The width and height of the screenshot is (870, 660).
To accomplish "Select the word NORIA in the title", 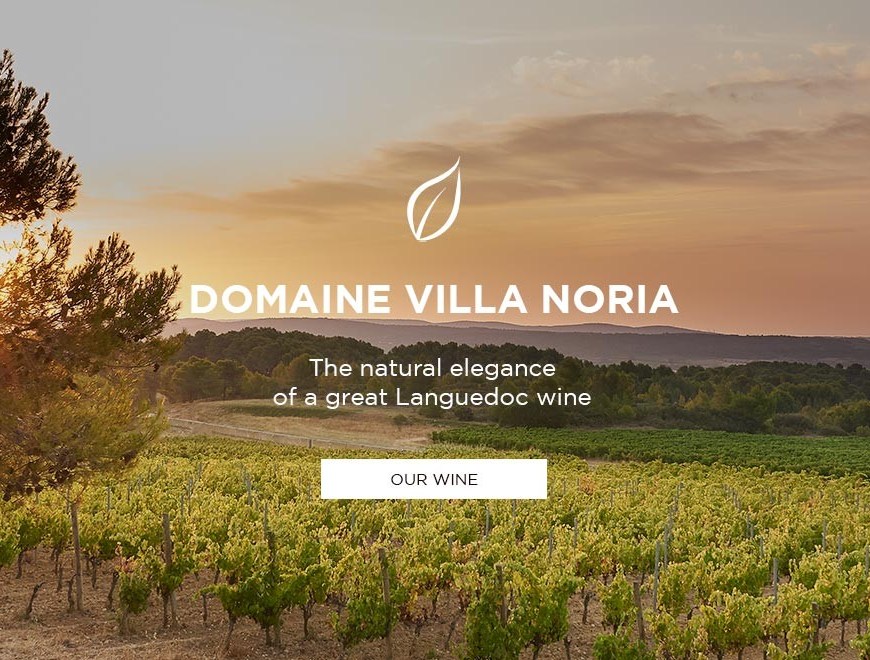I will point(610,299).
